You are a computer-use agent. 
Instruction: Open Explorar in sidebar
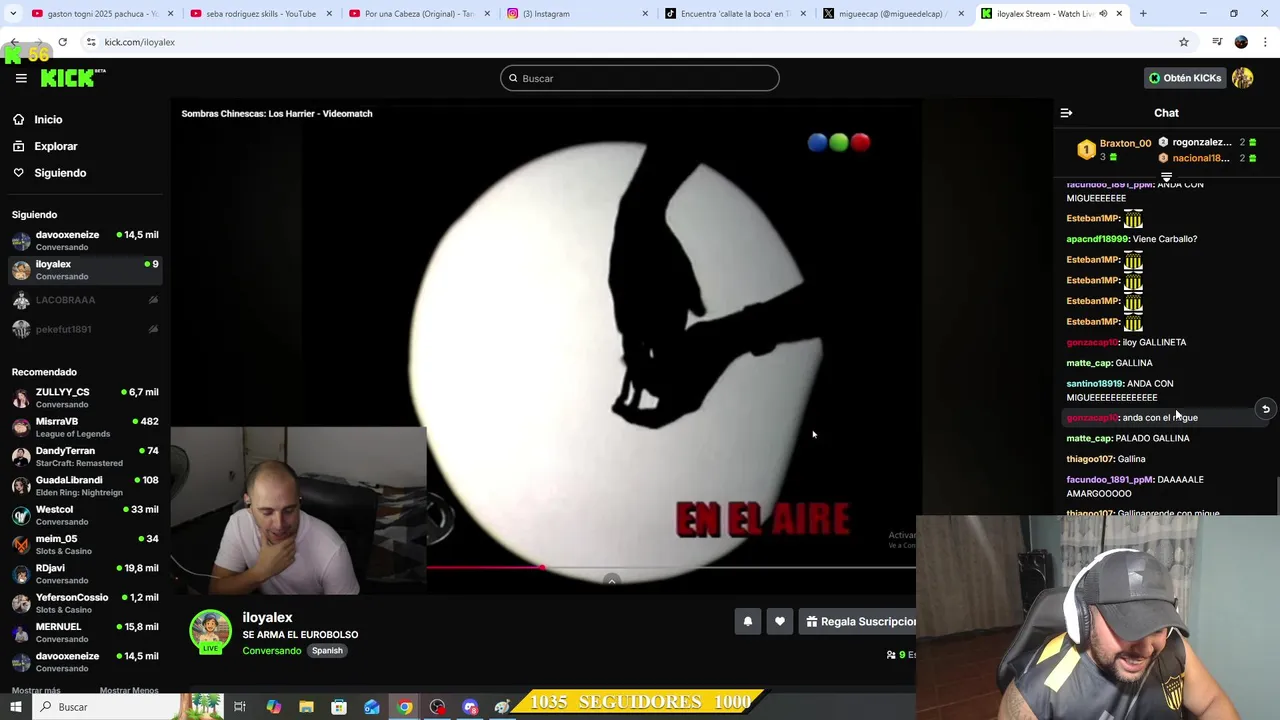pos(55,146)
